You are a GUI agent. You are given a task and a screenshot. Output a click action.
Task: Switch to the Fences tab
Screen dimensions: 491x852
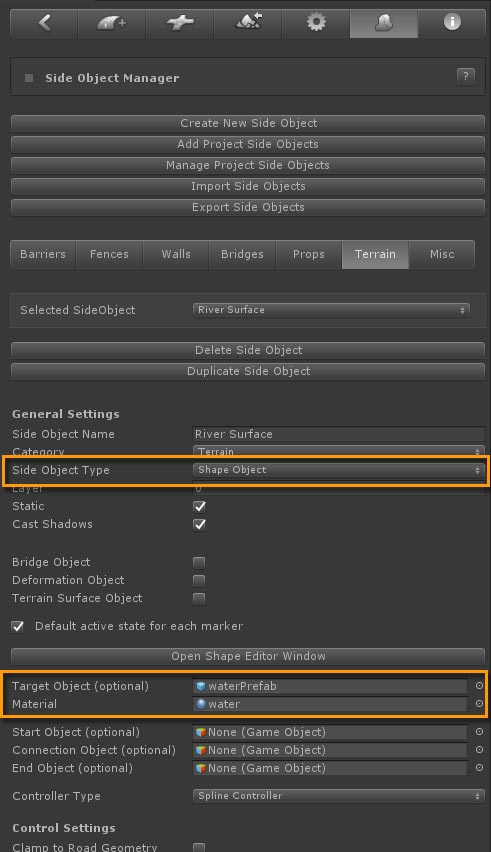[x=109, y=254]
